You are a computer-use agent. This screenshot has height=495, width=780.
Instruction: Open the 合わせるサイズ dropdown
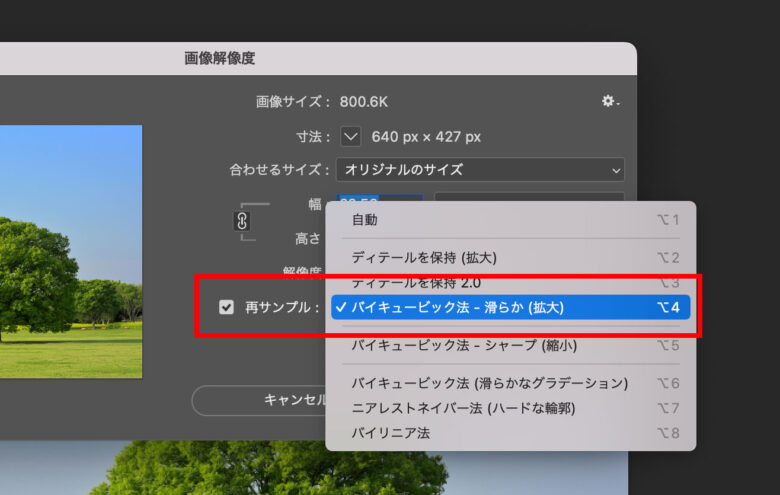[x=480, y=170]
